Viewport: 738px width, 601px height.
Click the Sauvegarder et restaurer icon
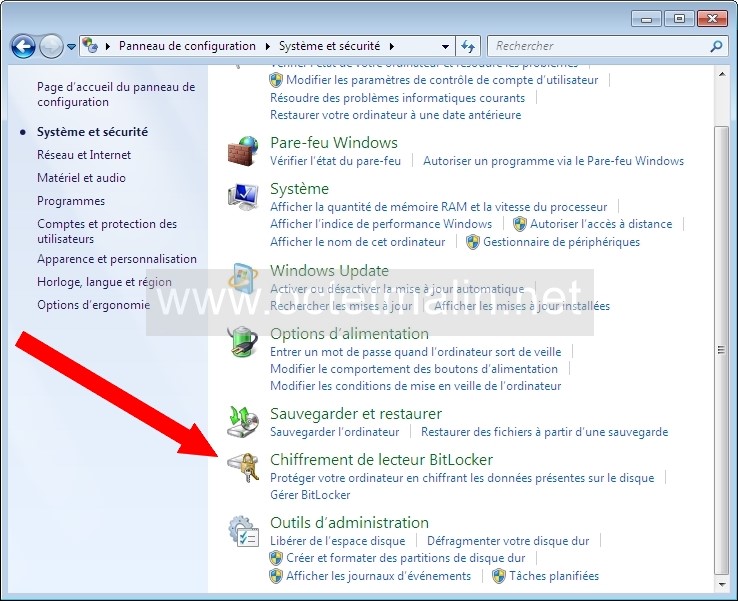point(243,422)
